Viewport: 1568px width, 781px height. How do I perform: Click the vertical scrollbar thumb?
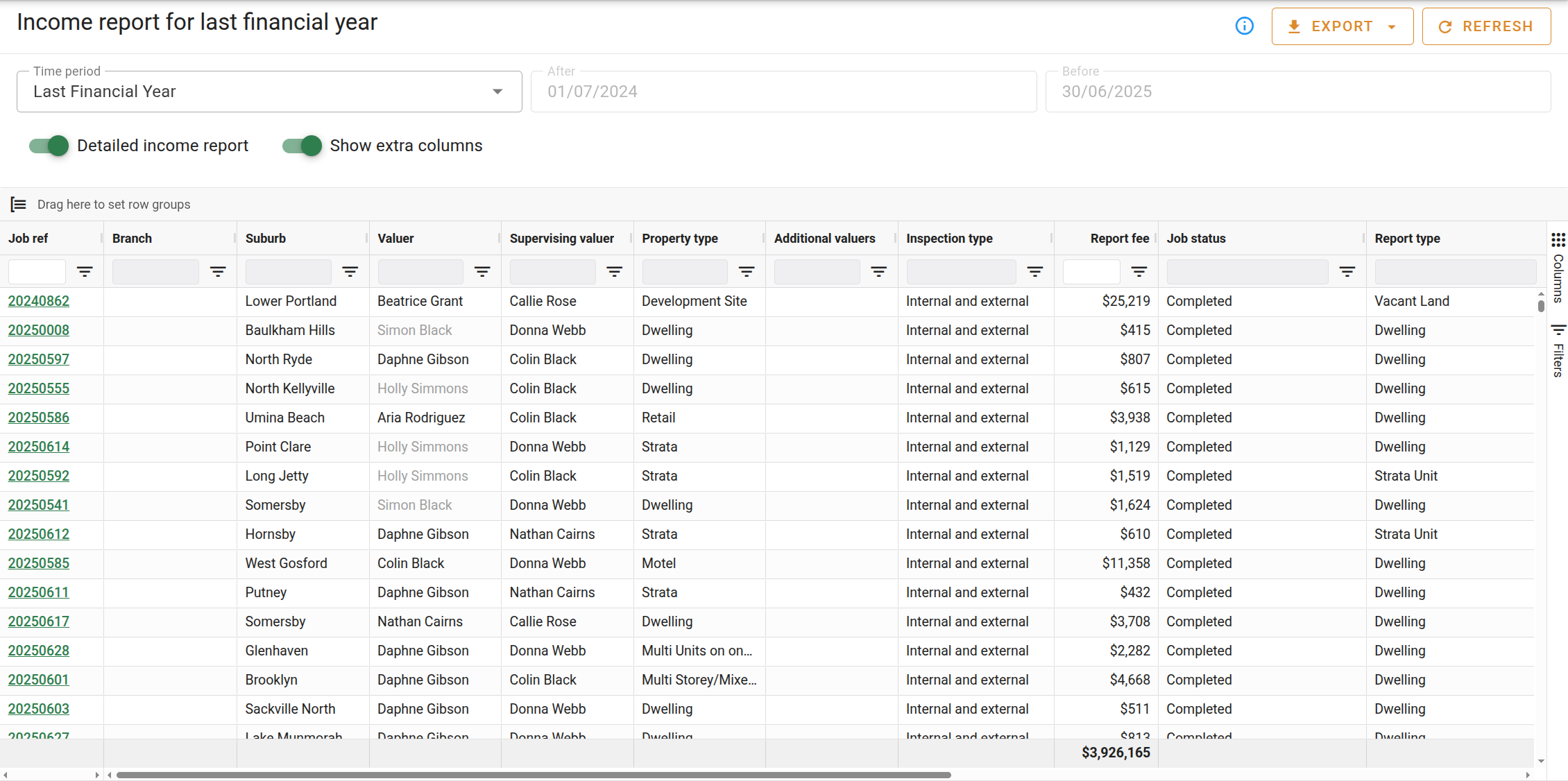1541,306
